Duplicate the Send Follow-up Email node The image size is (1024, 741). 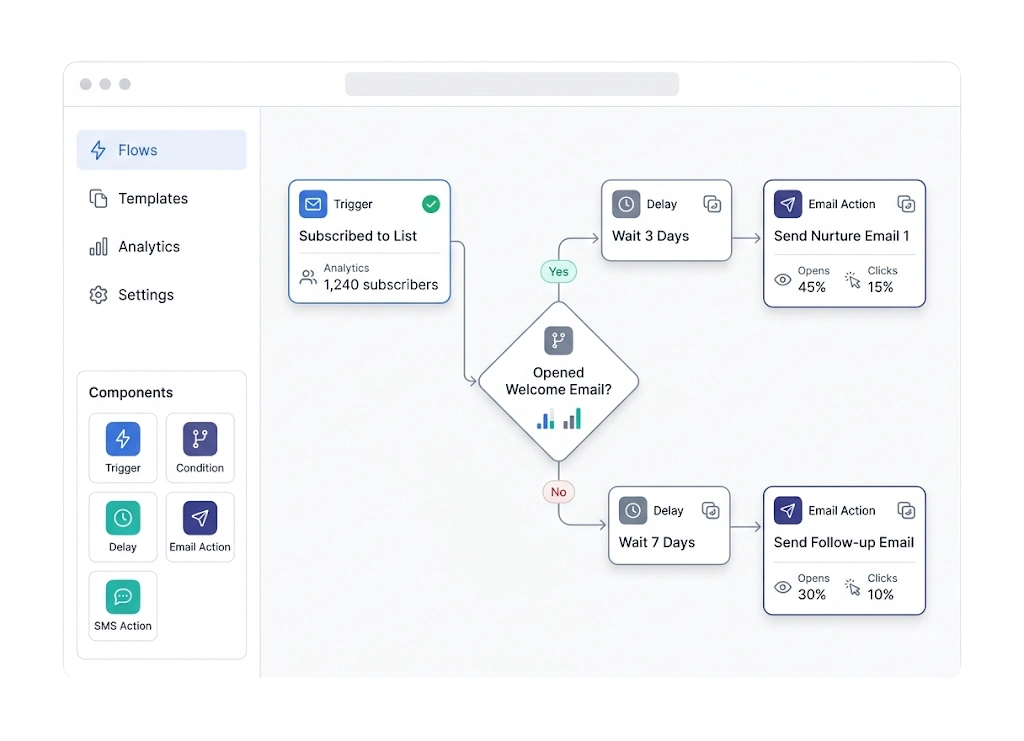(x=906, y=510)
